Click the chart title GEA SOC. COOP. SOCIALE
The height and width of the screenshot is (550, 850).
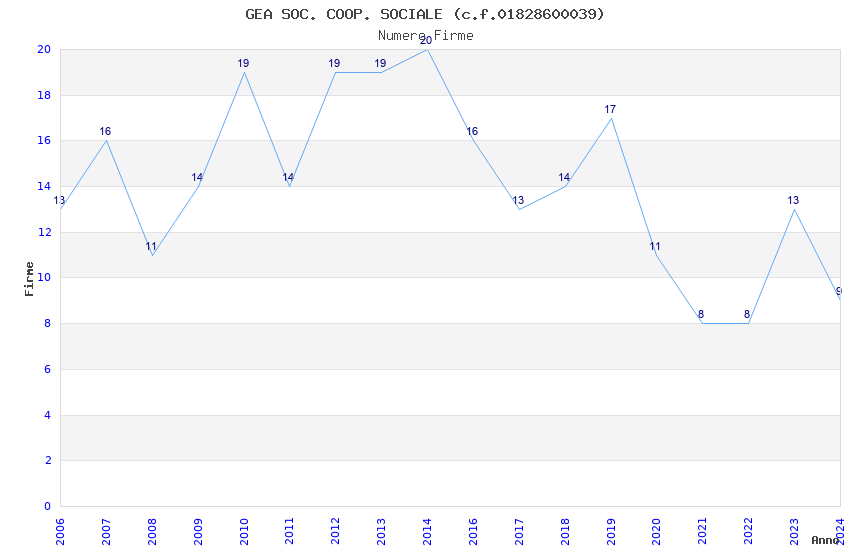[424, 14]
